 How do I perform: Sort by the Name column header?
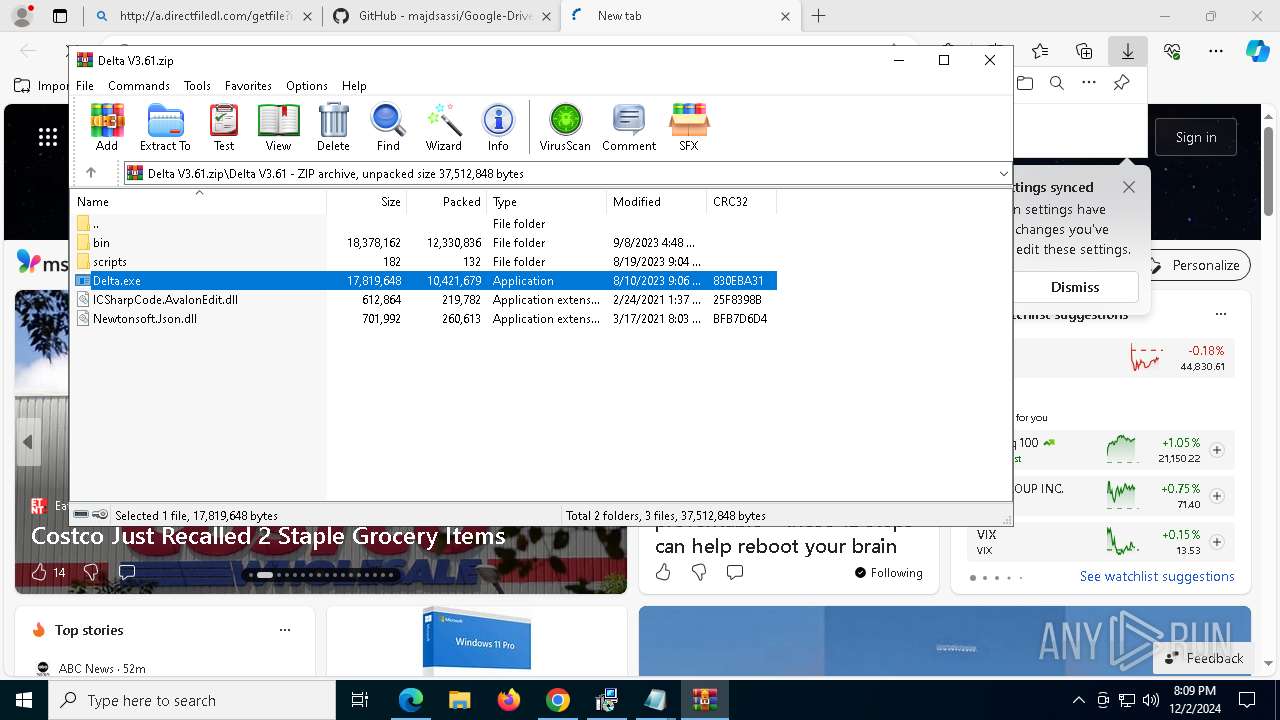coord(198,202)
